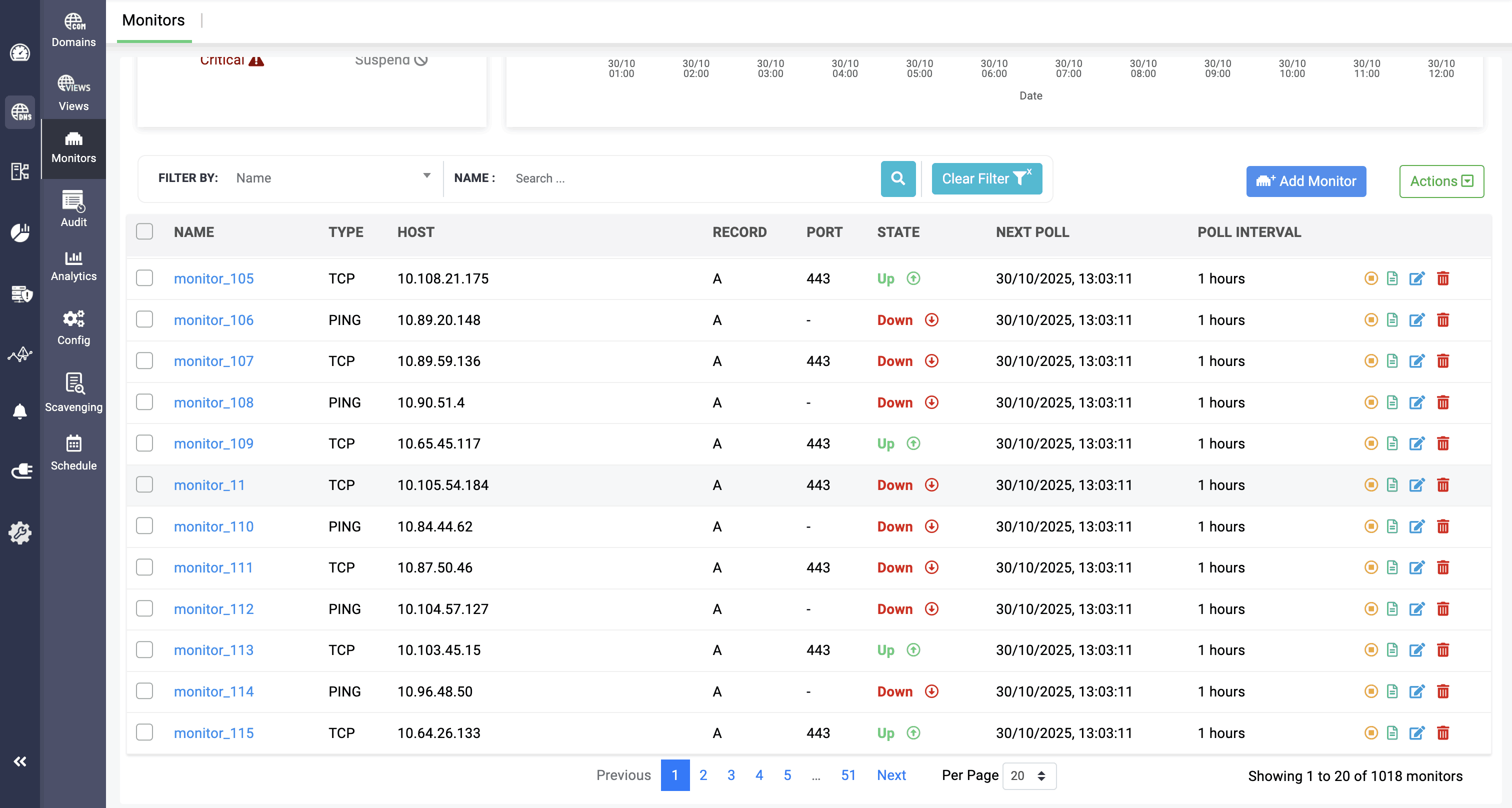Click the bell notifications icon in the left rail
Viewport: 1512px width, 808px height.
20,410
